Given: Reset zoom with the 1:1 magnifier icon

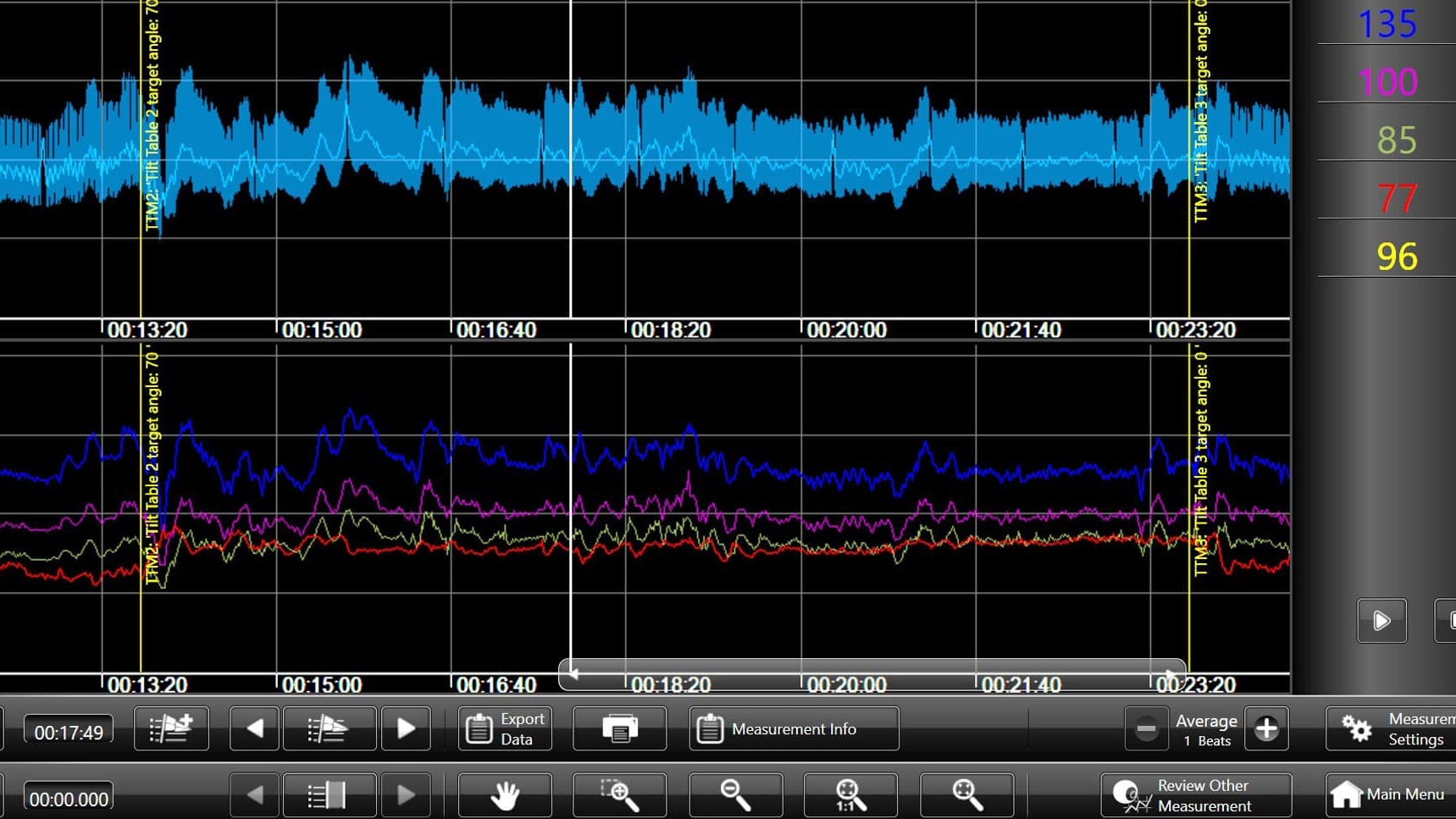Looking at the screenshot, I should click(x=850, y=794).
